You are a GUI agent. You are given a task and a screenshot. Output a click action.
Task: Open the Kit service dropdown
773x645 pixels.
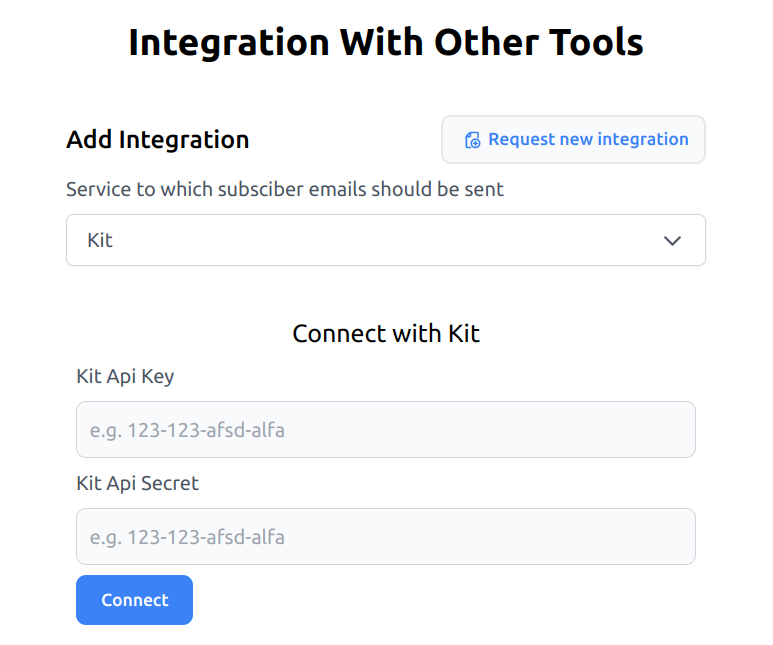pos(386,240)
